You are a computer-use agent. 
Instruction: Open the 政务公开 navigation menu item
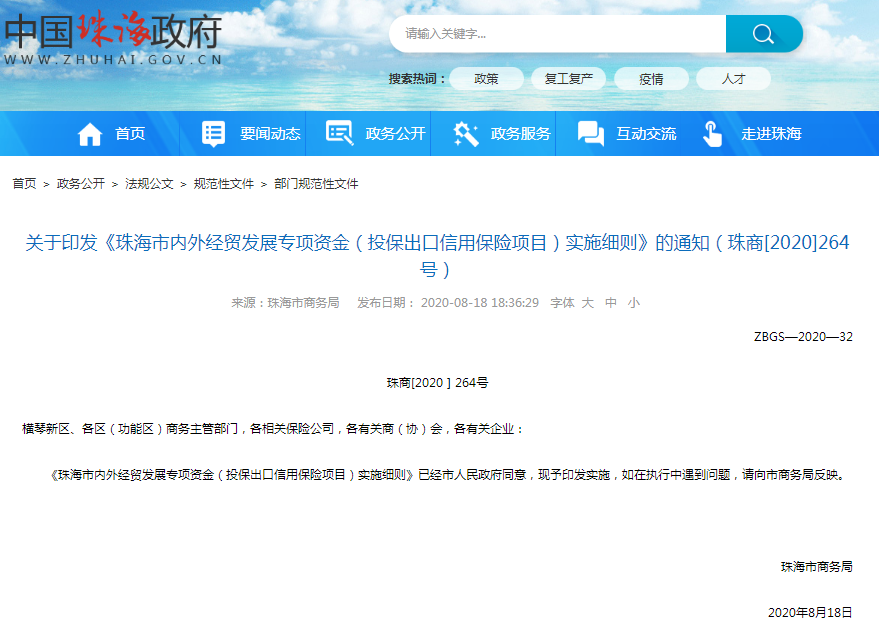pyautogui.click(x=395, y=134)
